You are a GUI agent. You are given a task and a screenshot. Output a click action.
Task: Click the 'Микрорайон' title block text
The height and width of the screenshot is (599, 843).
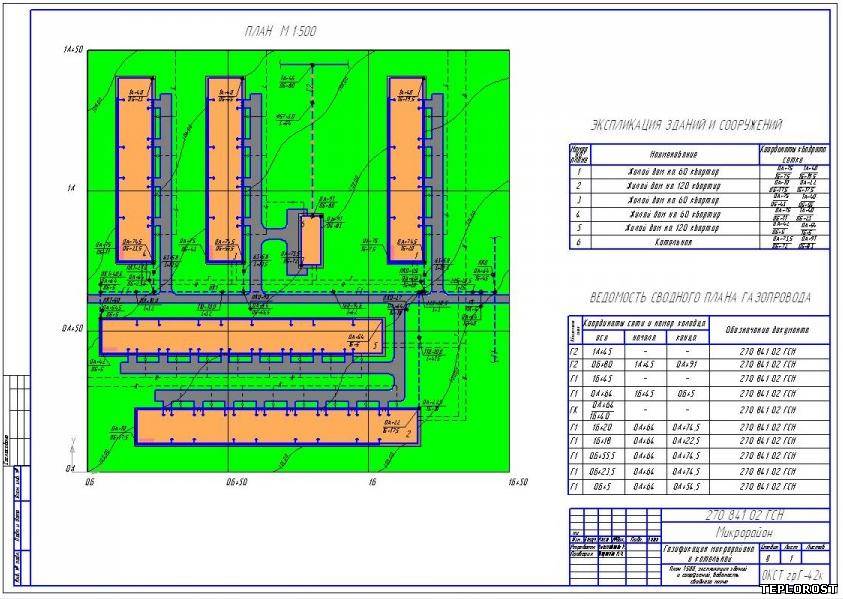tap(744, 532)
